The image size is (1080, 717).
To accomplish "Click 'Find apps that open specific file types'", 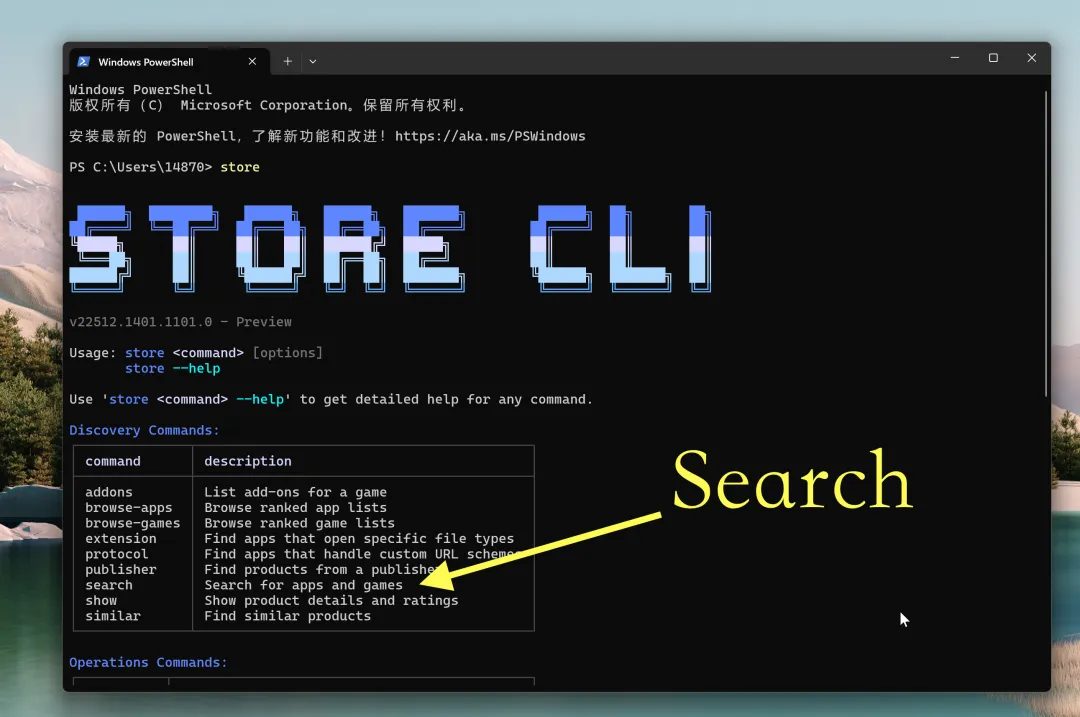I will 359,539.
